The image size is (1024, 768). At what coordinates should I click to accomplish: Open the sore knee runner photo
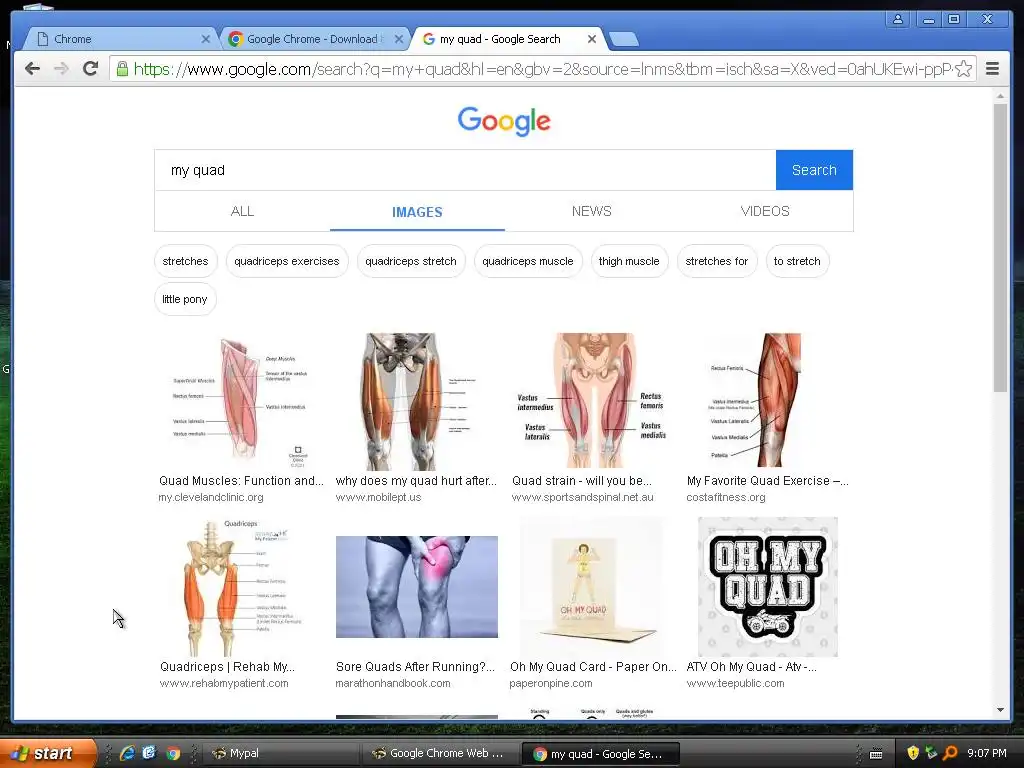click(x=417, y=586)
